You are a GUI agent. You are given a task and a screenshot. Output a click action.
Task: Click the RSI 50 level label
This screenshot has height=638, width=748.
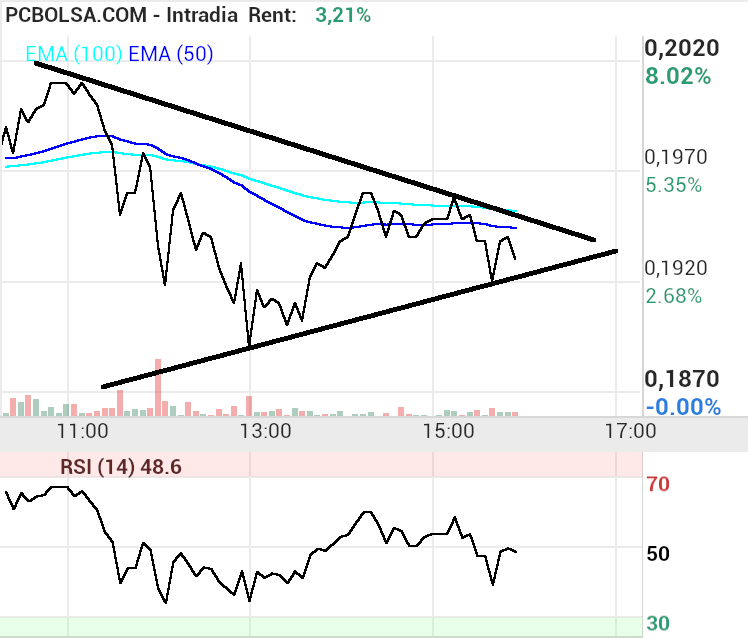[x=658, y=554]
